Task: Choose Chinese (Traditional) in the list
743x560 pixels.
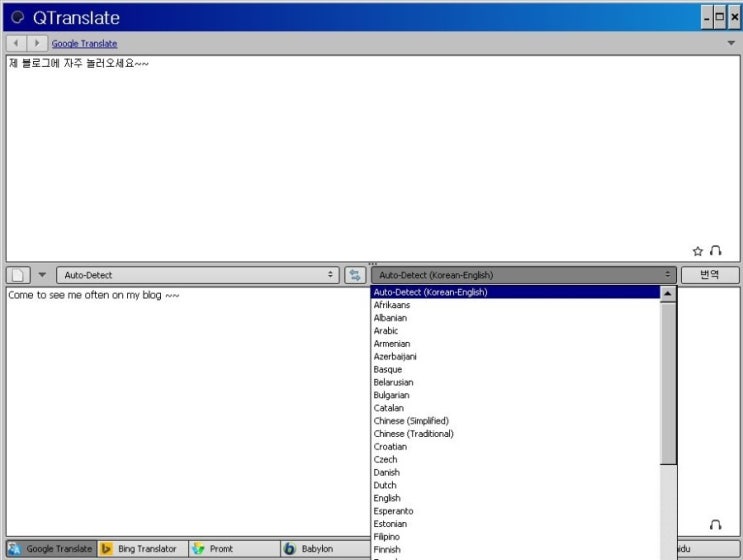Action: tap(515, 434)
